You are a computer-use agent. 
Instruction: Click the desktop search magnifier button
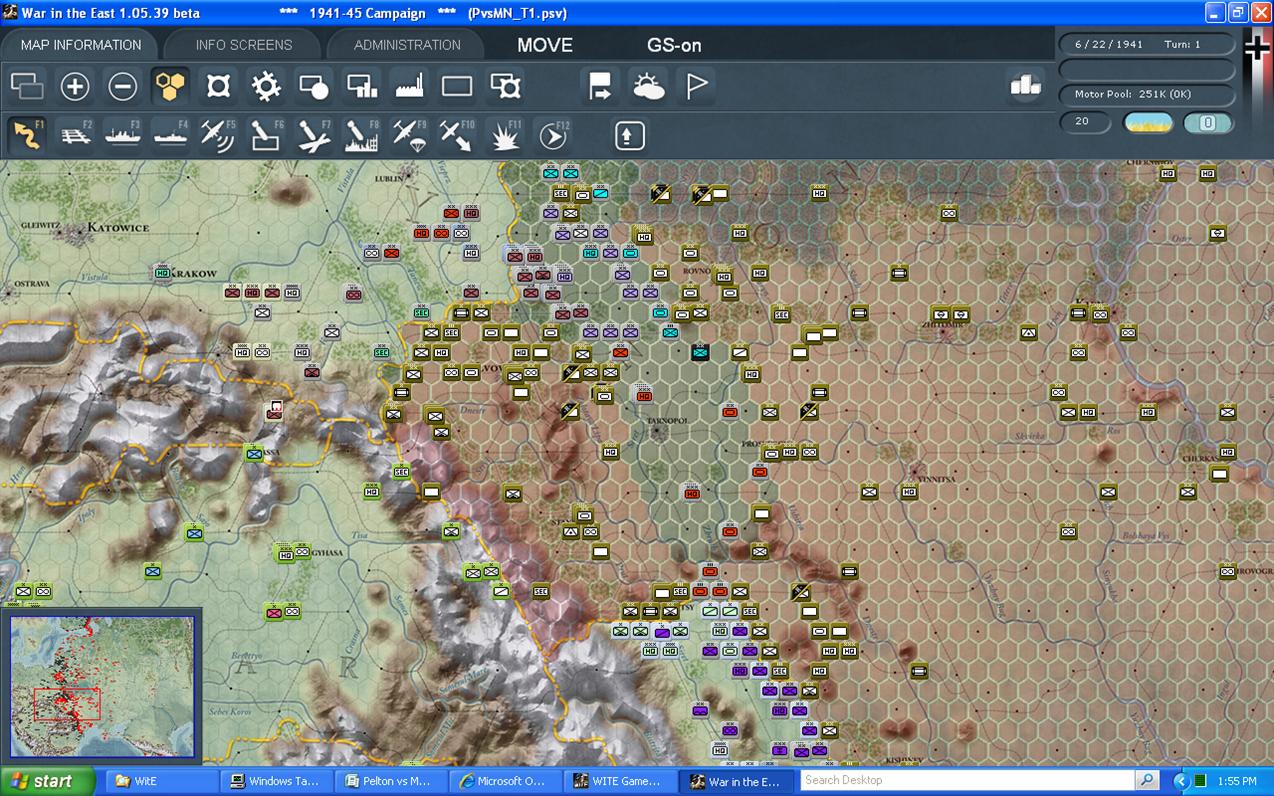[1147, 780]
